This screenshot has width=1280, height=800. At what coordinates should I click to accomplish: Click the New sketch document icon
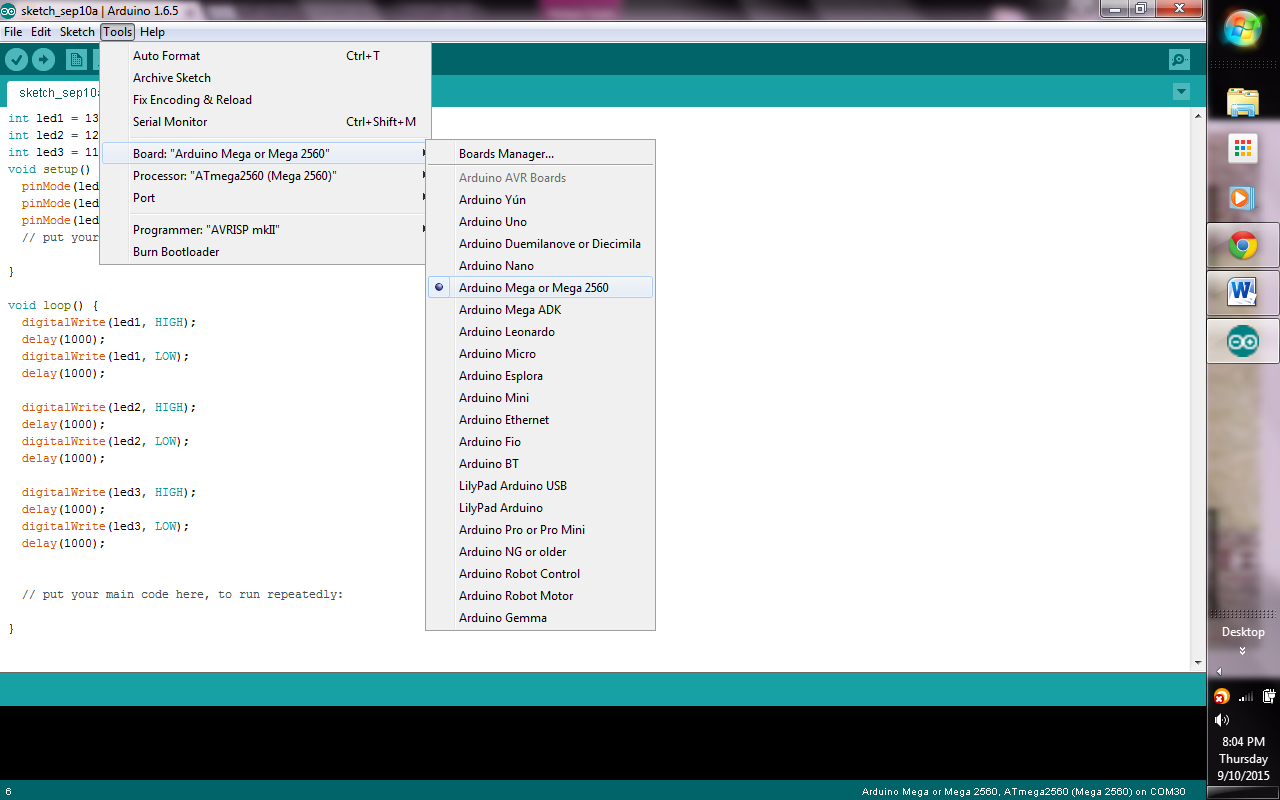pyautogui.click(x=76, y=60)
